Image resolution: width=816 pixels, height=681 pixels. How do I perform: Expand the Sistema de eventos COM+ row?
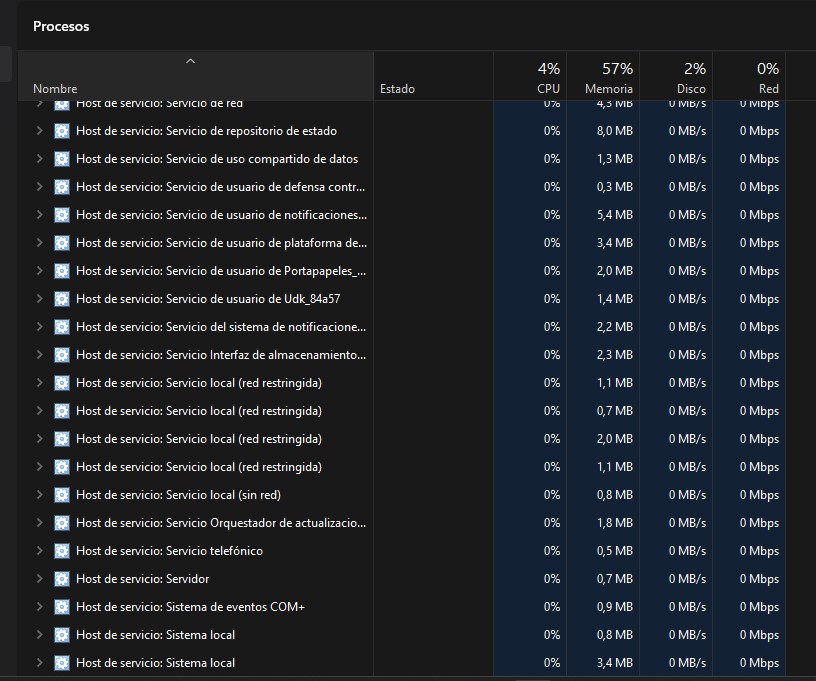coord(40,607)
